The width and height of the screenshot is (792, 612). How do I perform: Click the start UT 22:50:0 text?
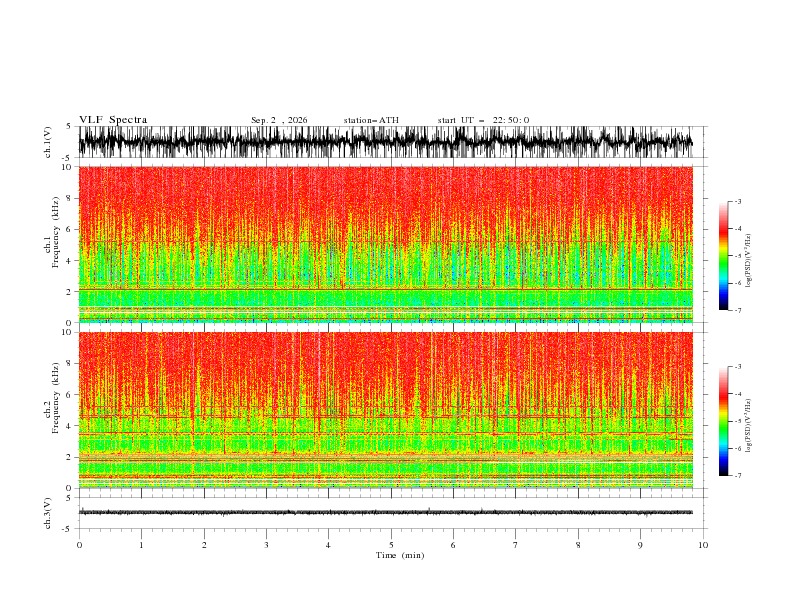[483, 120]
